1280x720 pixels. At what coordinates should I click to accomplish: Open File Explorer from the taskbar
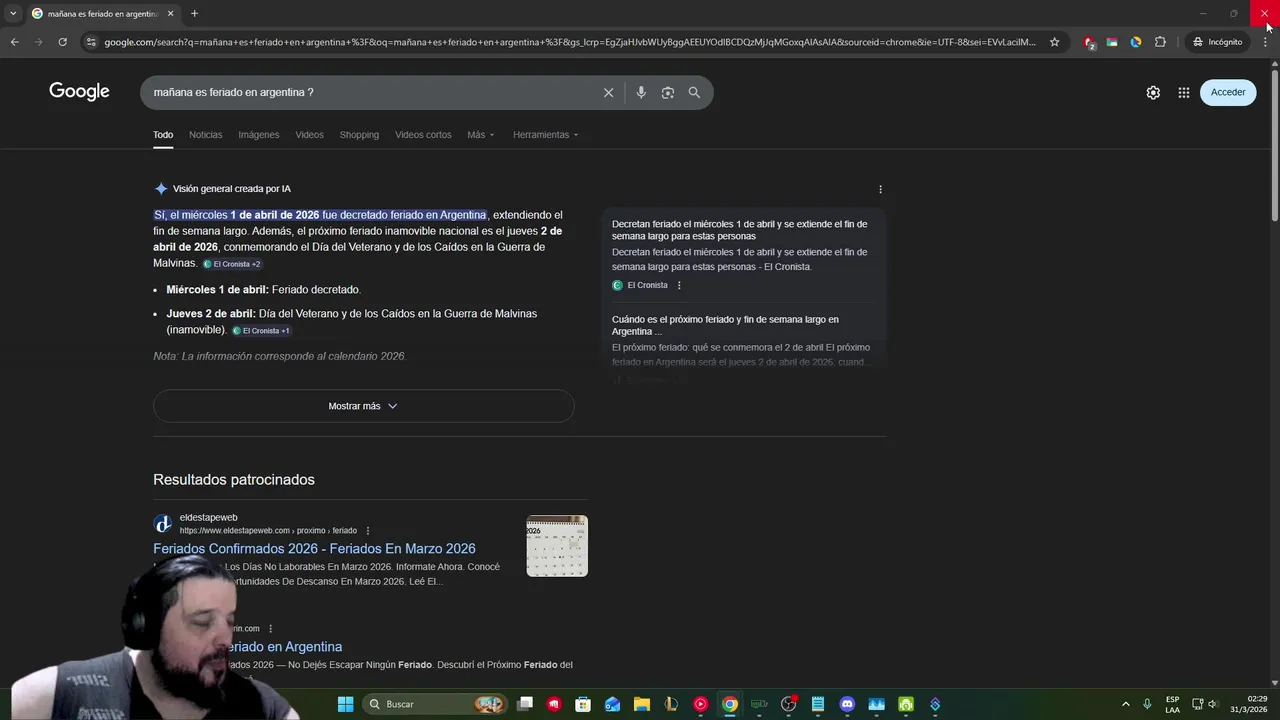[642, 704]
